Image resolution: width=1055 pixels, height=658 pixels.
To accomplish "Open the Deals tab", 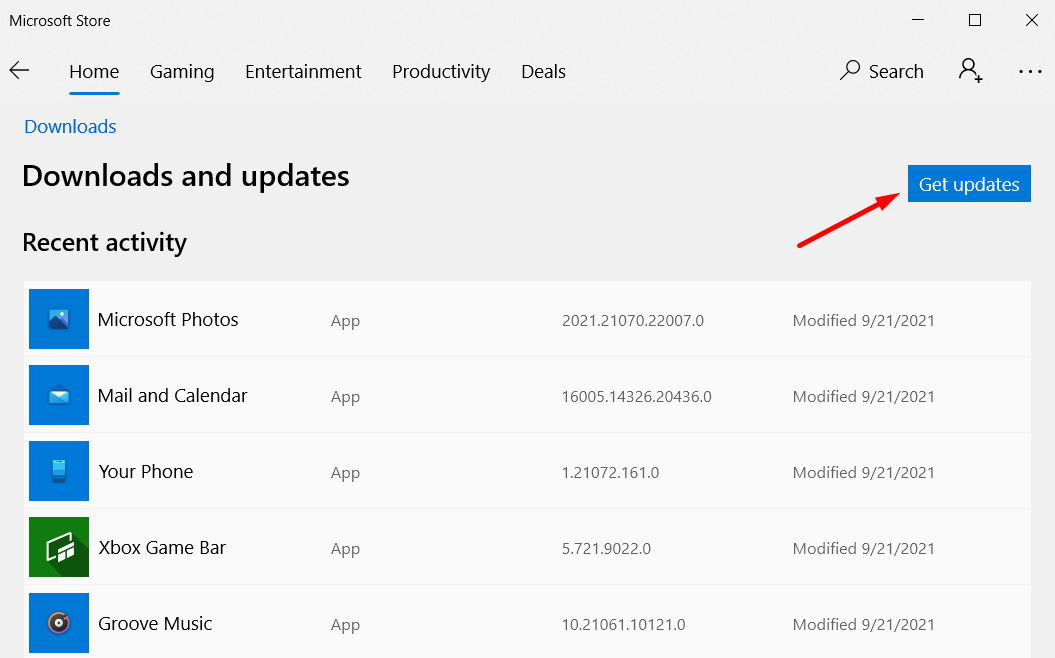I will pyautogui.click(x=544, y=71).
